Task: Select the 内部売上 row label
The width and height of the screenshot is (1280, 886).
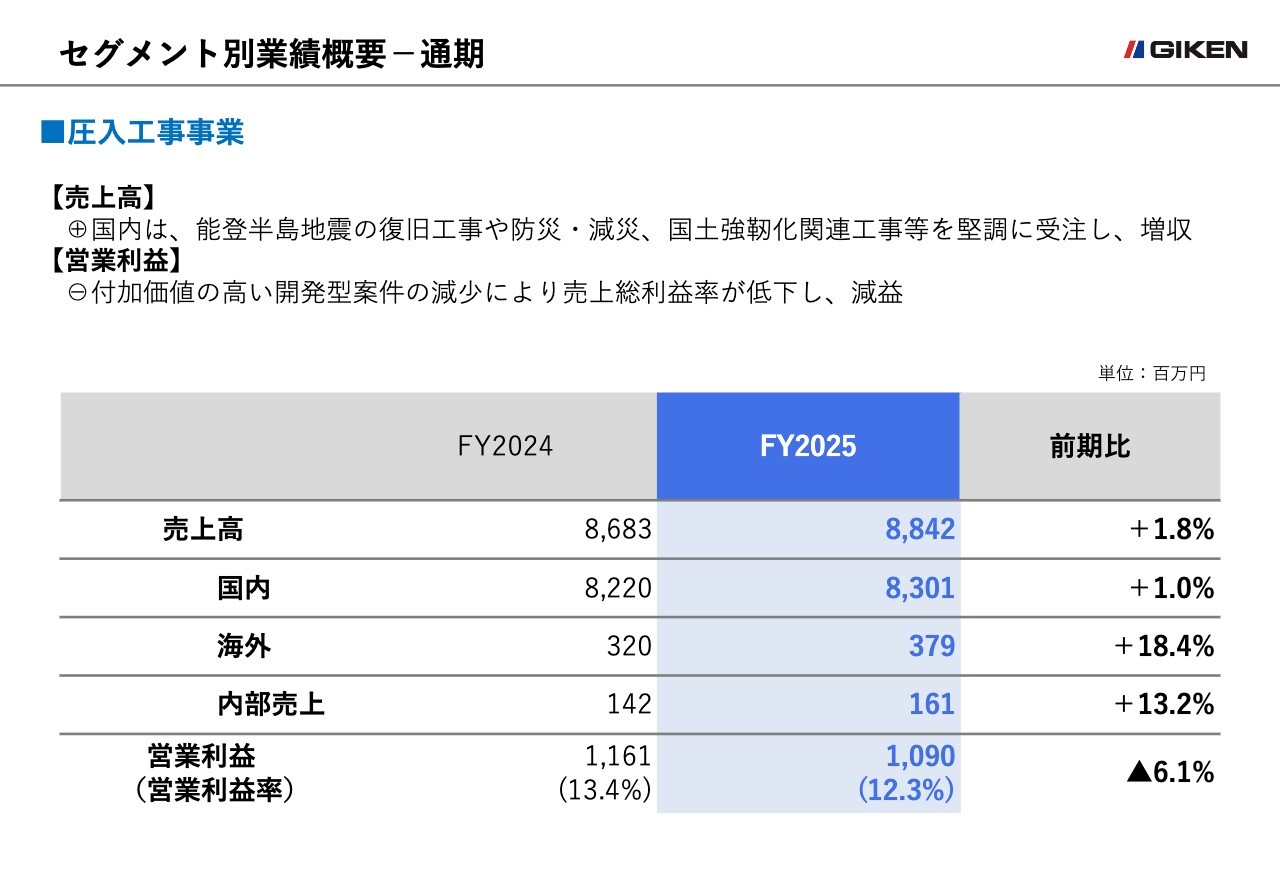Action: [x=271, y=704]
